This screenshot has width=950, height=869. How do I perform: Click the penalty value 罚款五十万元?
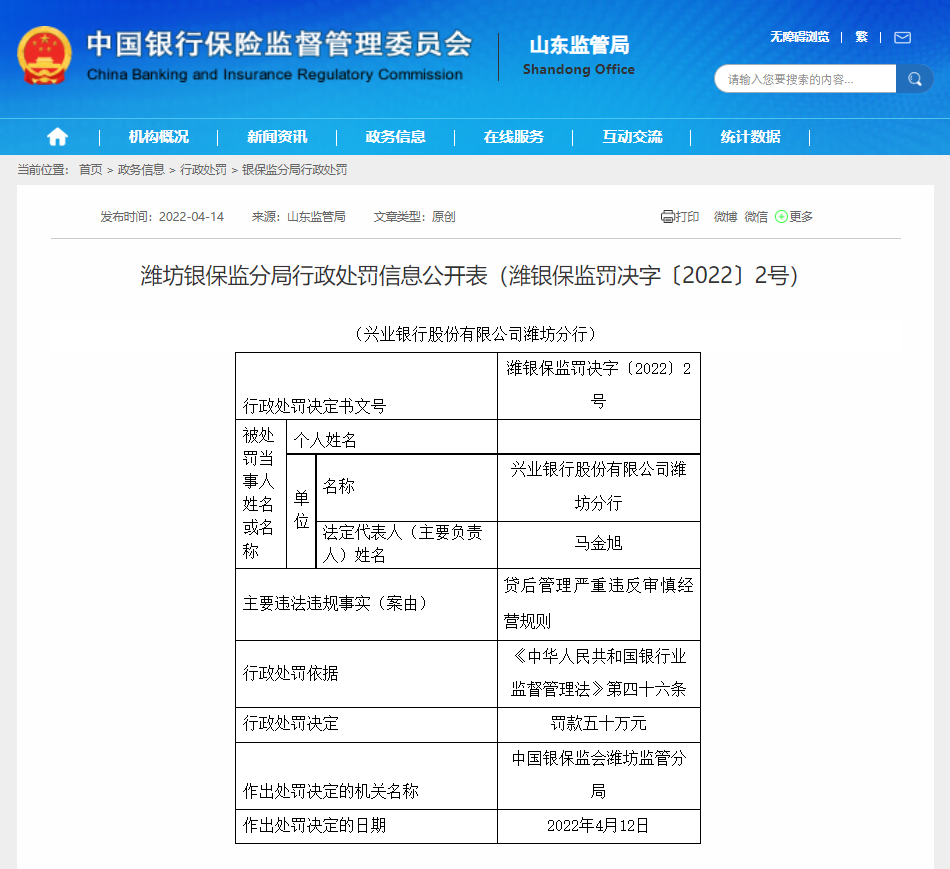pyautogui.click(x=599, y=724)
